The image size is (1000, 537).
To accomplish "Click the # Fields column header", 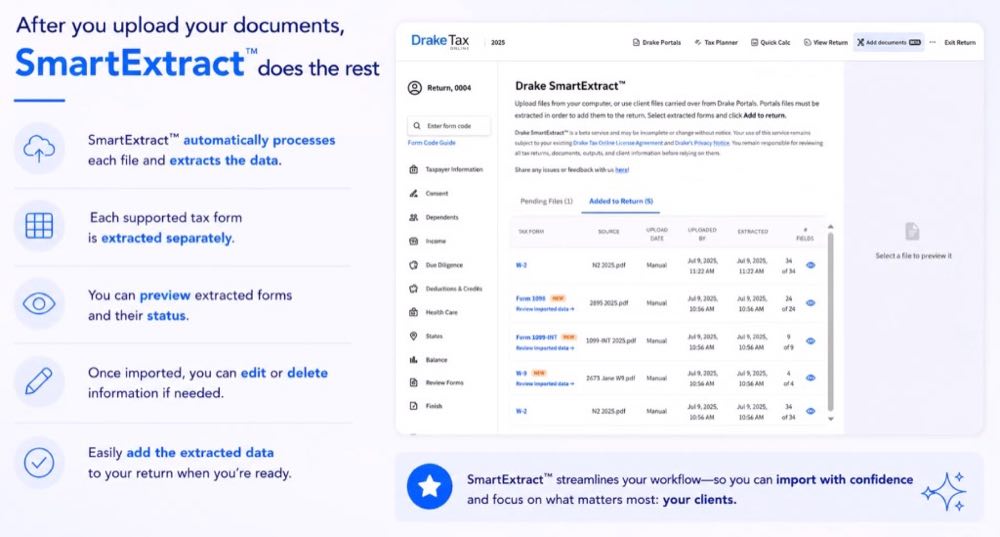I will [x=805, y=234].
